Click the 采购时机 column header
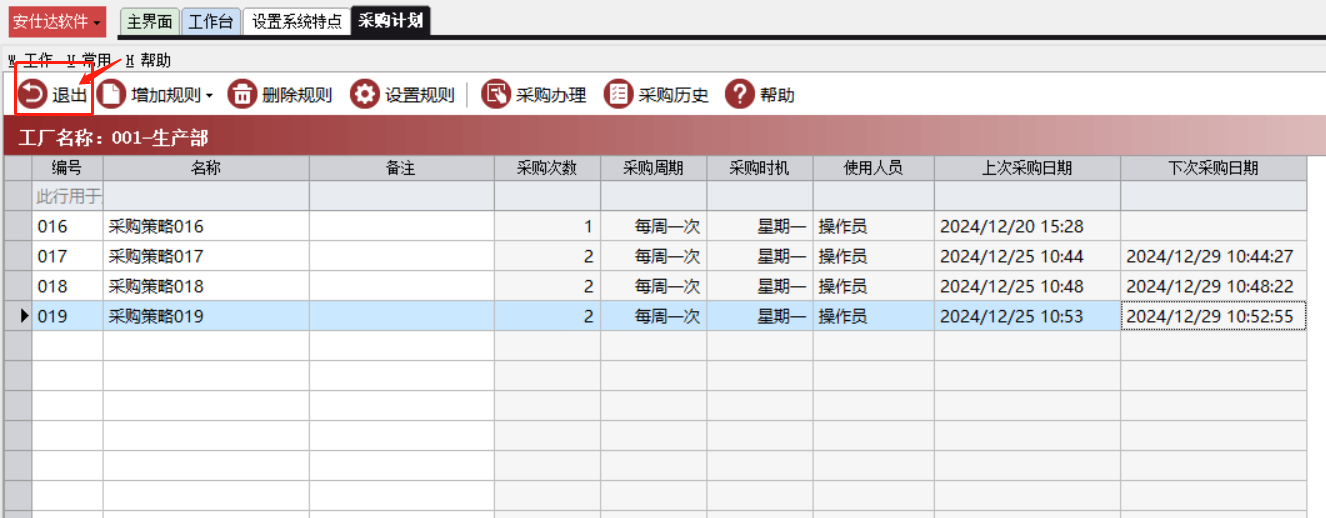The height and width of the screenshot is (518, 1326). click(760, 168)
